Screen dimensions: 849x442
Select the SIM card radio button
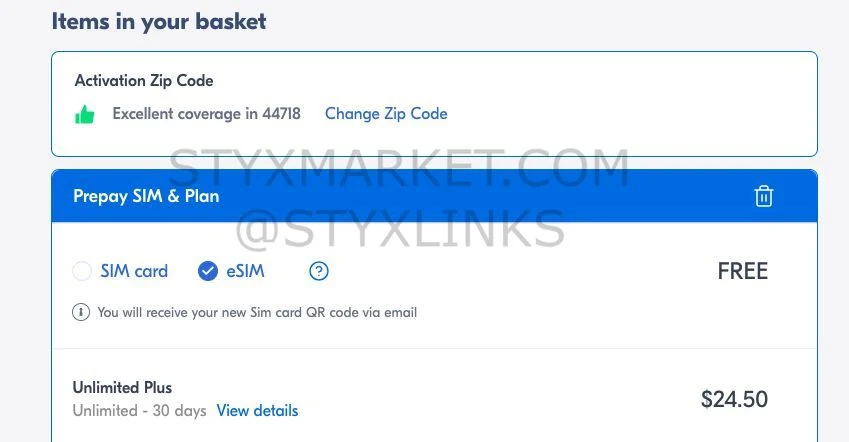click(x=82, y=271)
